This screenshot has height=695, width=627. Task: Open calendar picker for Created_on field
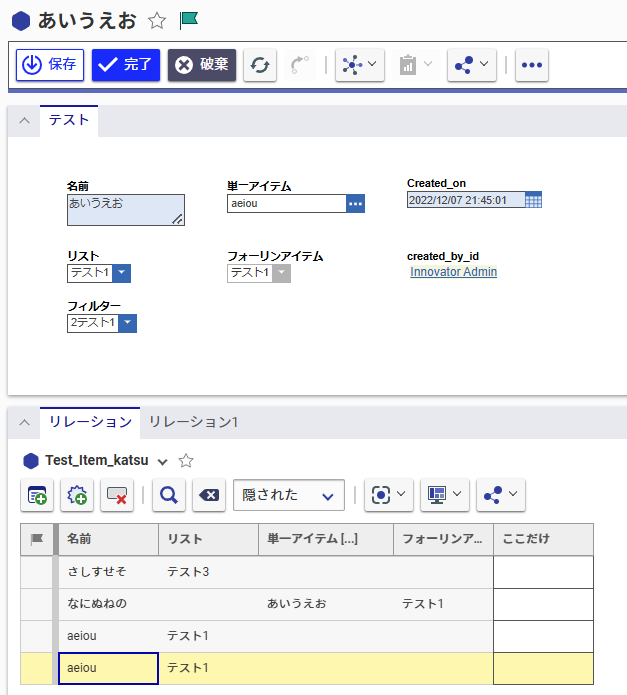point(533,200)
